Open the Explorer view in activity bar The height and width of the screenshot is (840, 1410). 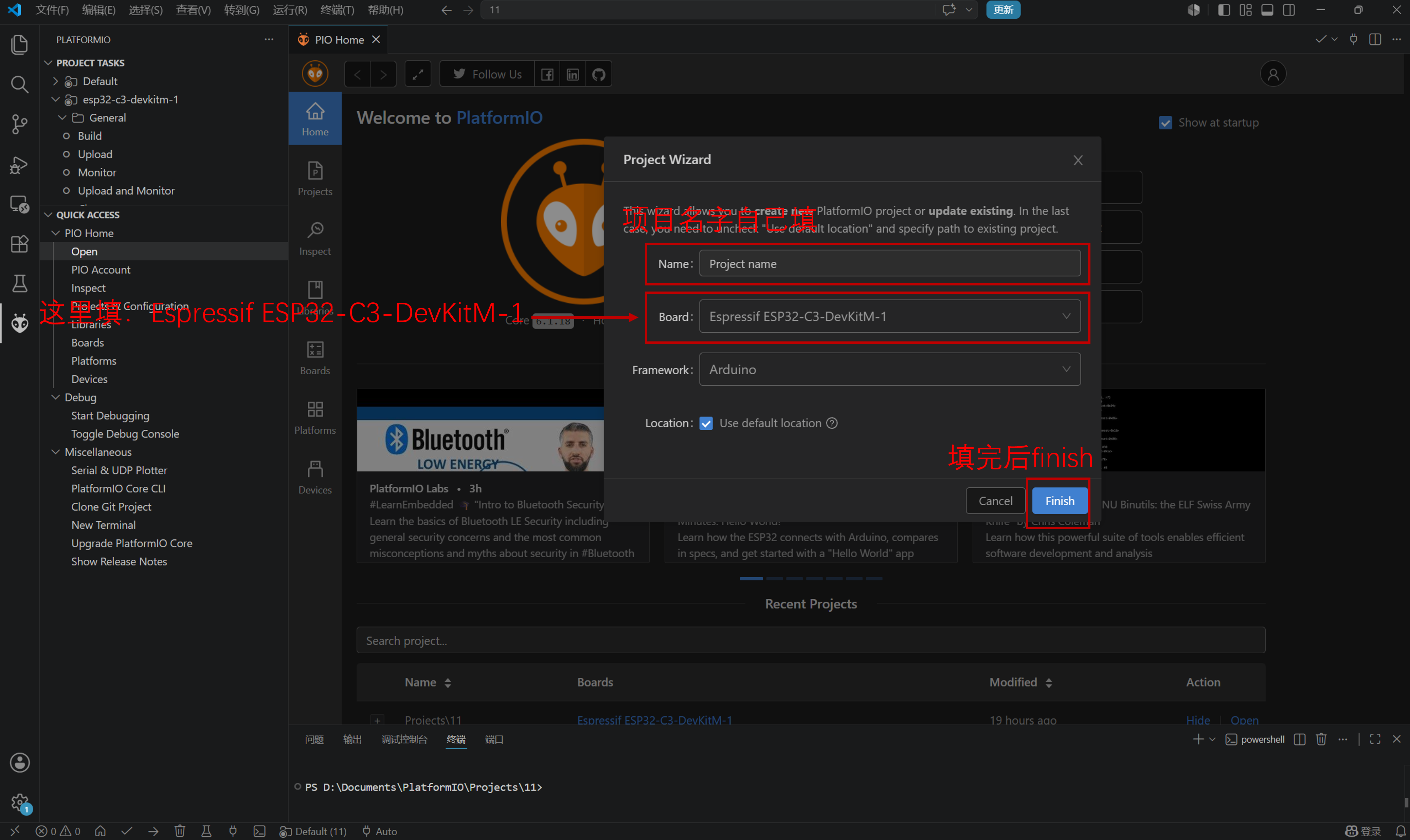tap(19, 44)
